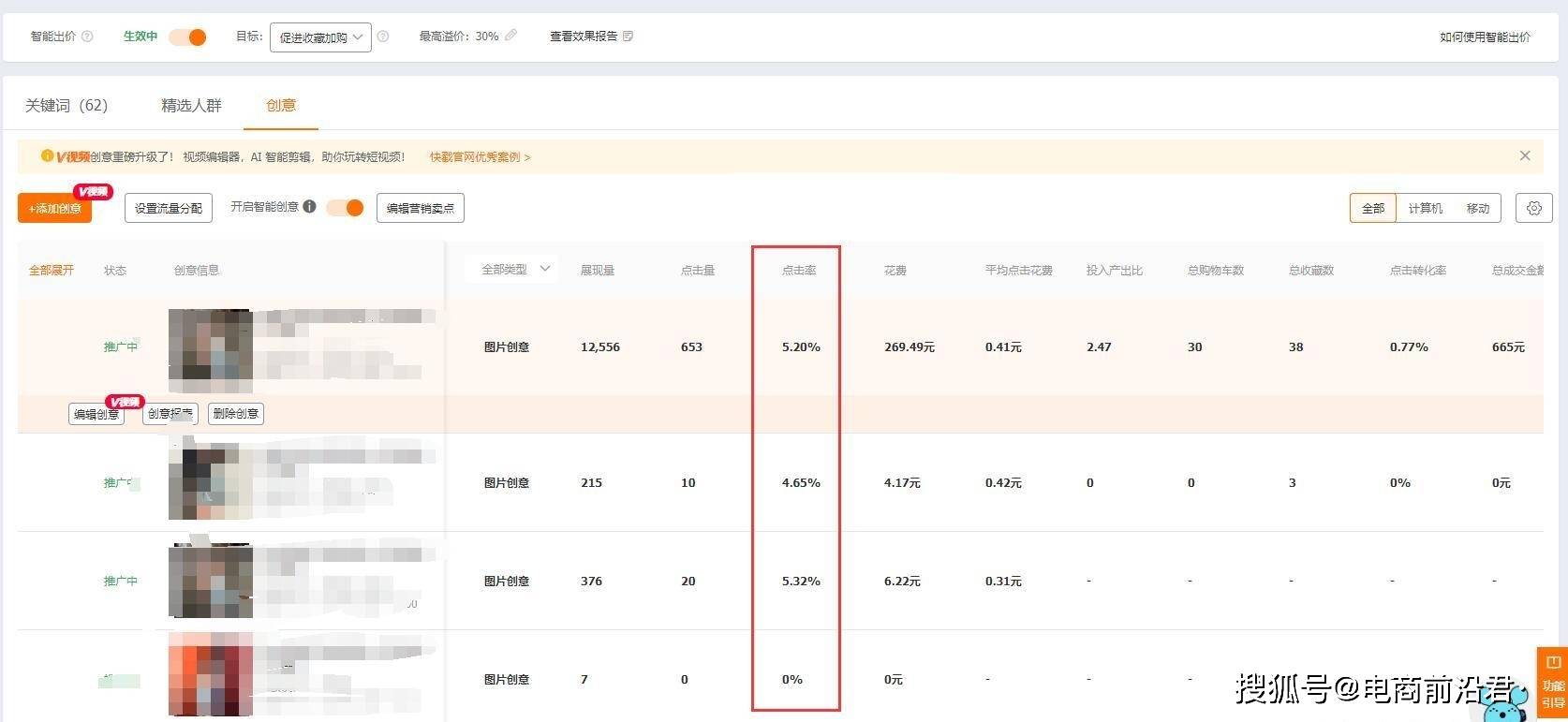Click the +添加创意 button

click(x=54, y=208)
